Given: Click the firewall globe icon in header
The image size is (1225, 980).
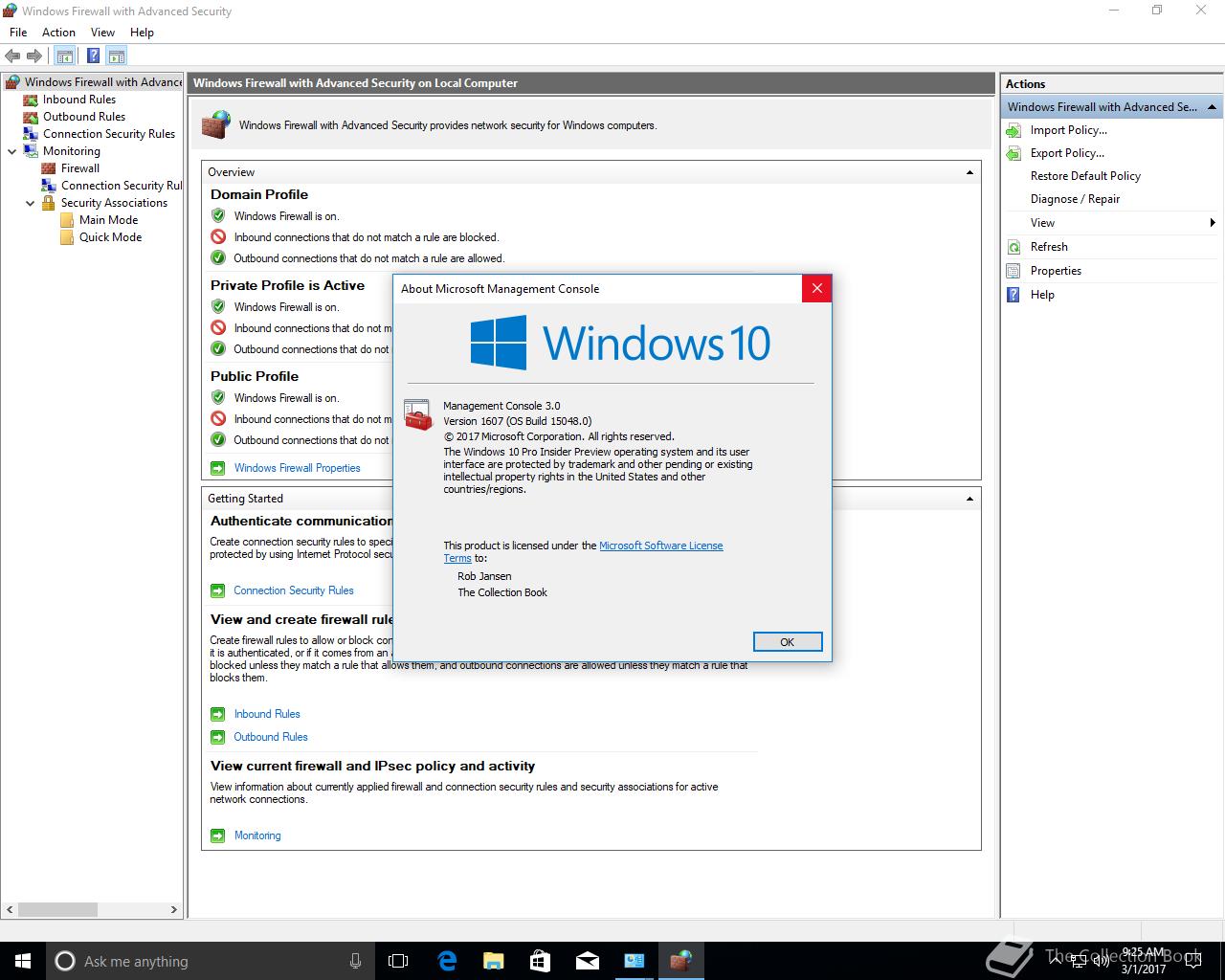Looking at the screenshot, I should pyautogui.click(x=216, y=124).
